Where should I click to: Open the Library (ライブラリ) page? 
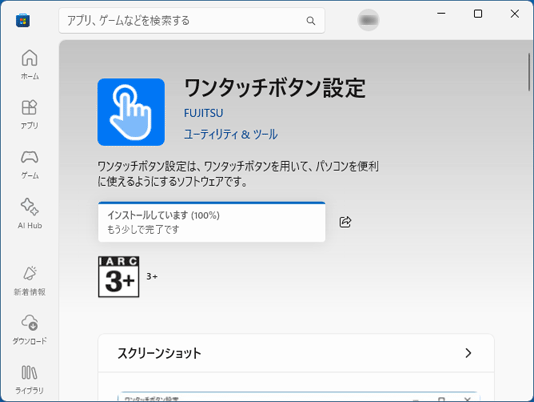click(x=30, y=380)
